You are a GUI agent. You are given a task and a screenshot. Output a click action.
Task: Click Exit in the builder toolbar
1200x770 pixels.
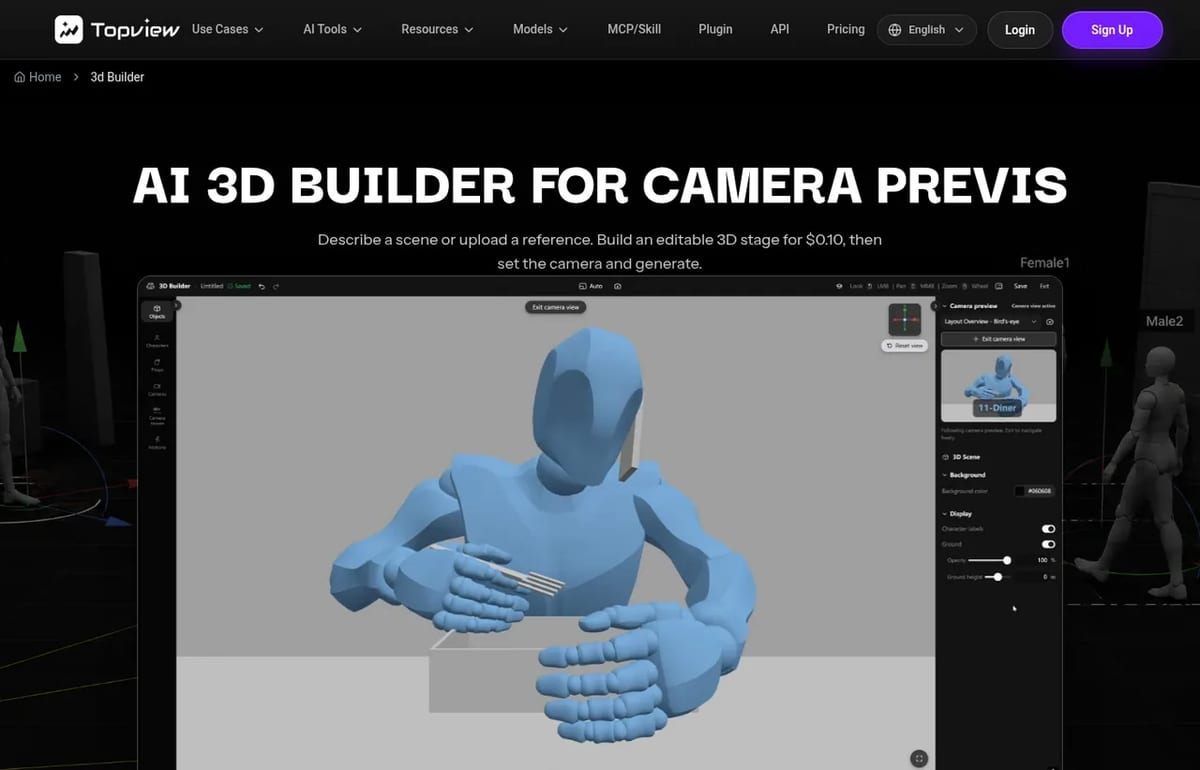click(1044, 286)
